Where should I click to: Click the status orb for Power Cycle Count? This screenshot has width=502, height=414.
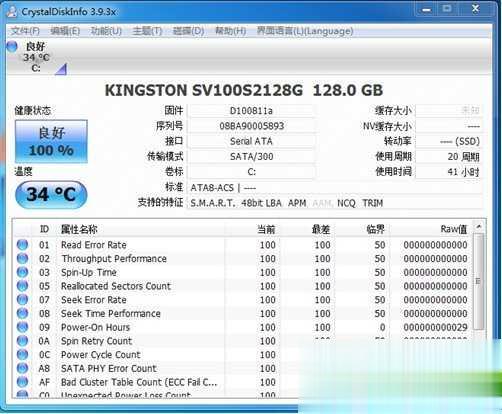tap(22, 354)
